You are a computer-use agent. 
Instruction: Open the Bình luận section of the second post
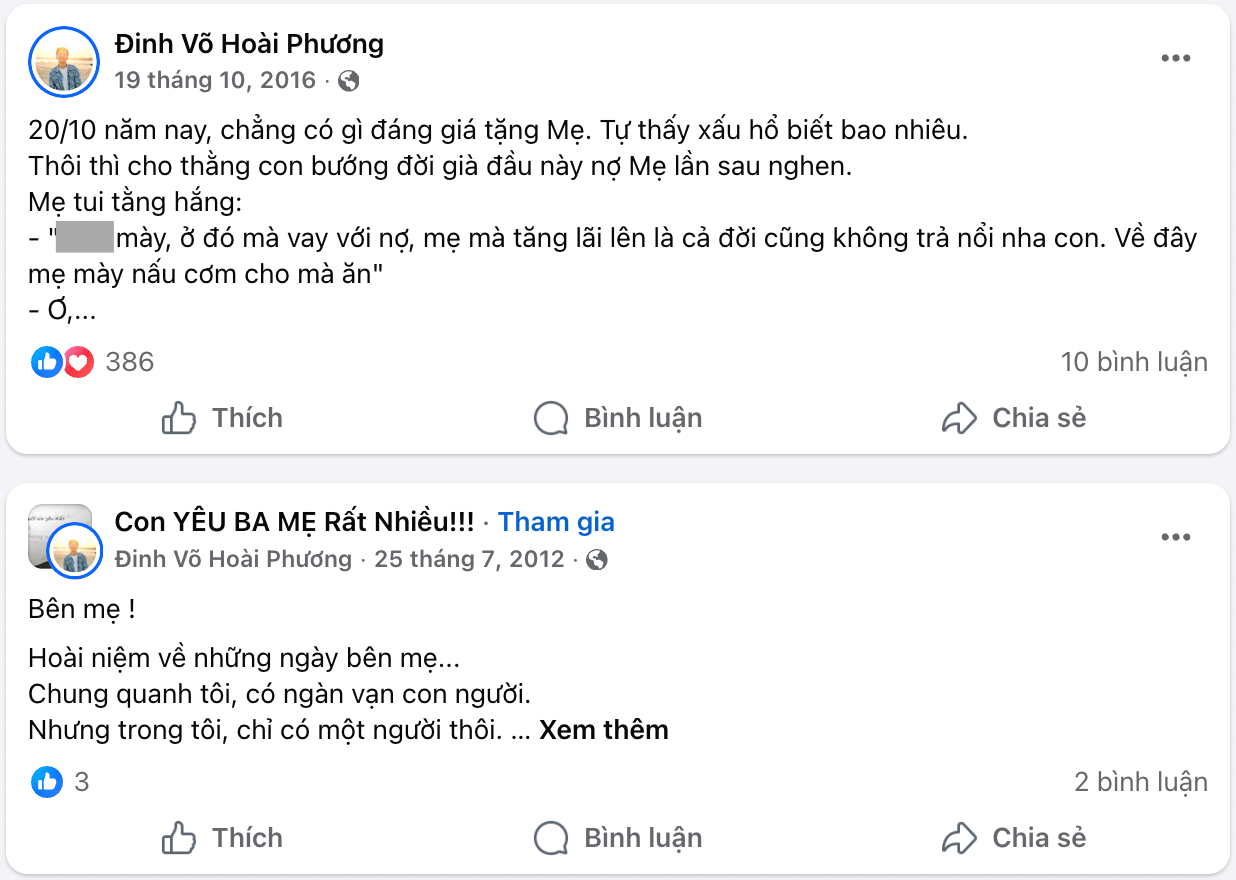(x=616, y=838)
